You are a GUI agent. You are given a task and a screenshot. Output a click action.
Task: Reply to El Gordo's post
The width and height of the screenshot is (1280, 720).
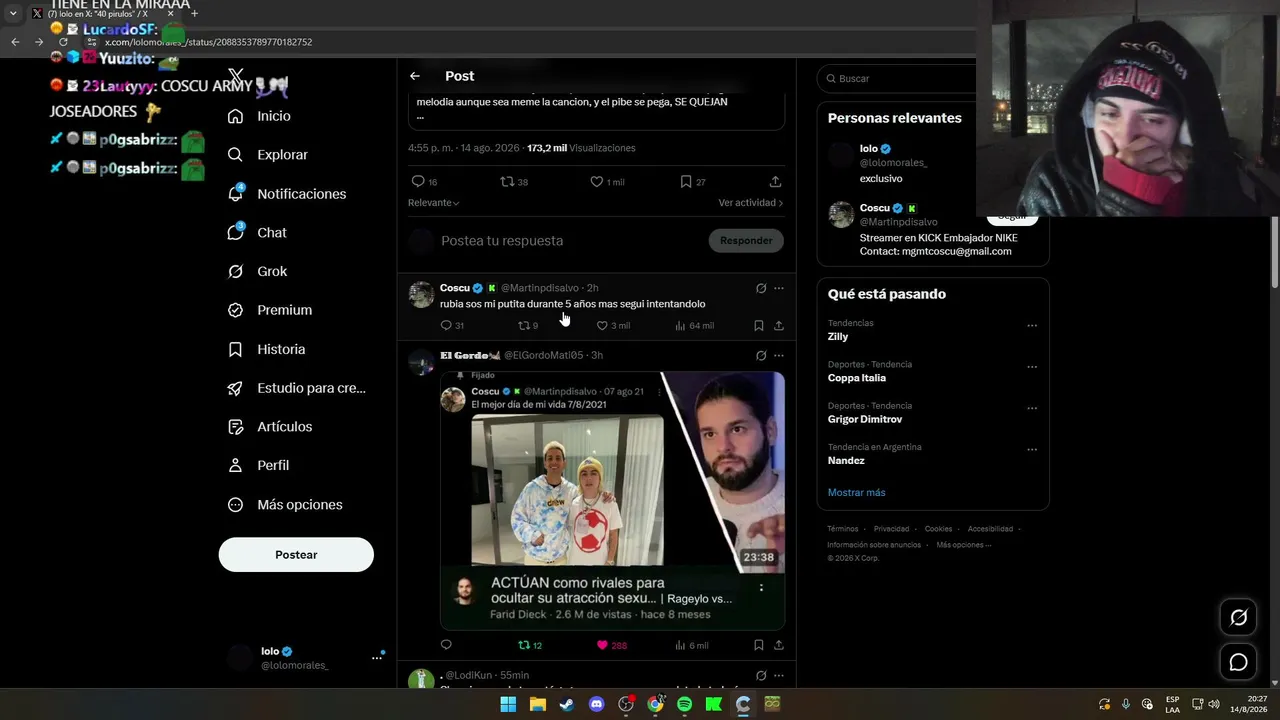coord(446,645)
